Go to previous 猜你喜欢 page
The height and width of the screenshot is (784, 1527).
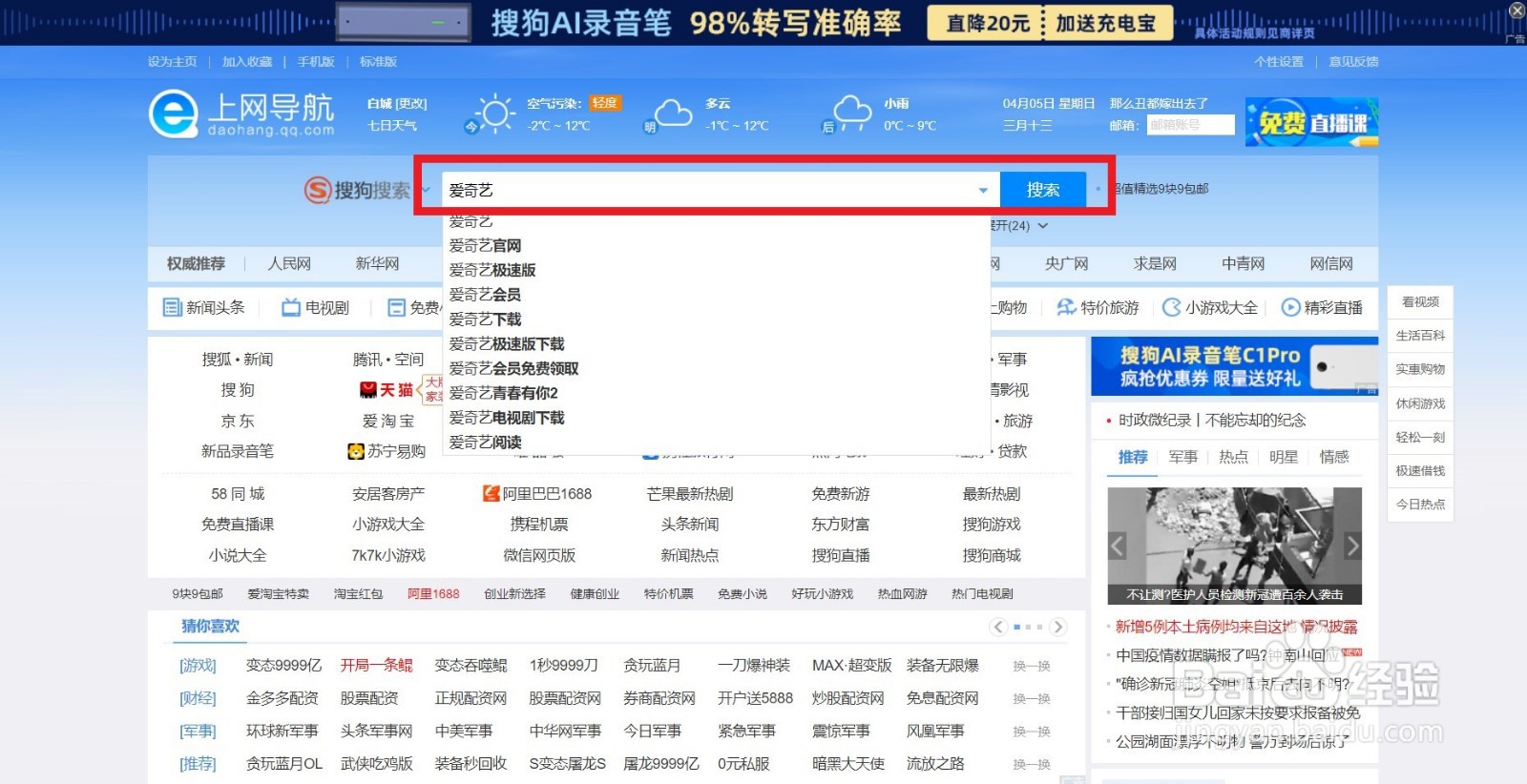998,627
